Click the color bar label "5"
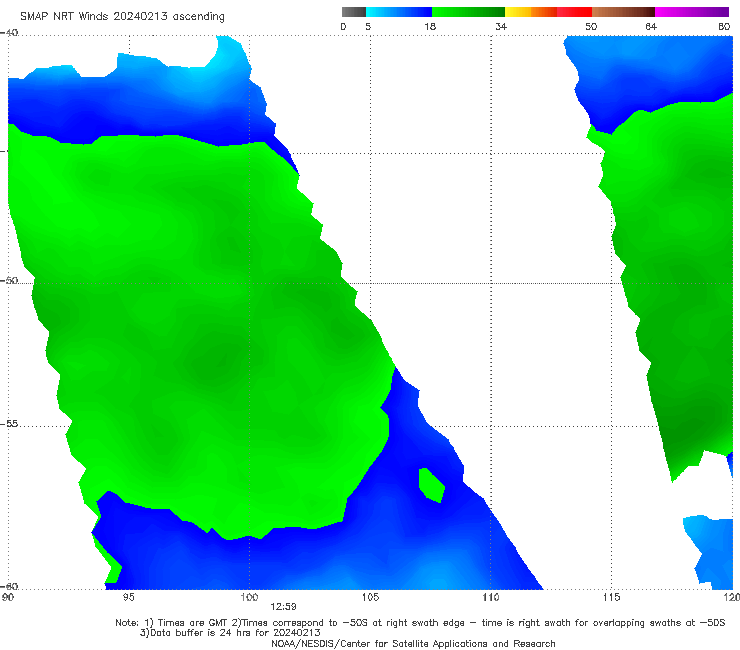This screenshot has height=650, width=740. coord(368,27)
